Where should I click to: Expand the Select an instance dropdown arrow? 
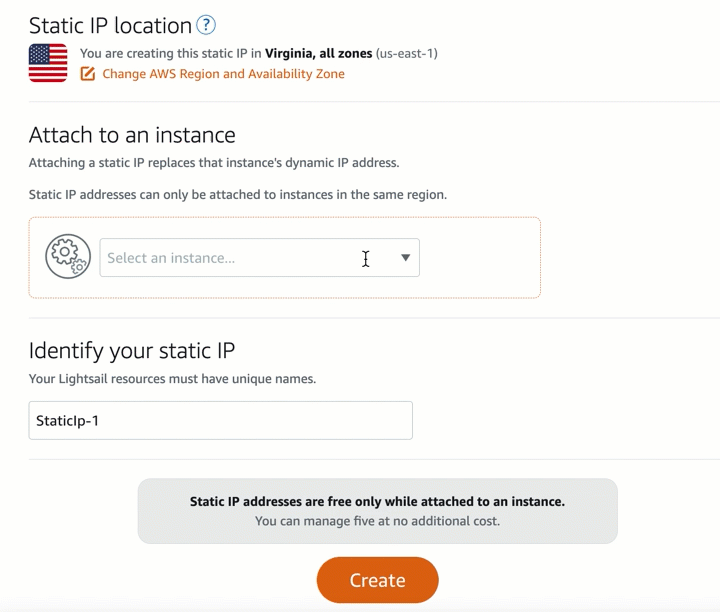[x=405, y=258]
